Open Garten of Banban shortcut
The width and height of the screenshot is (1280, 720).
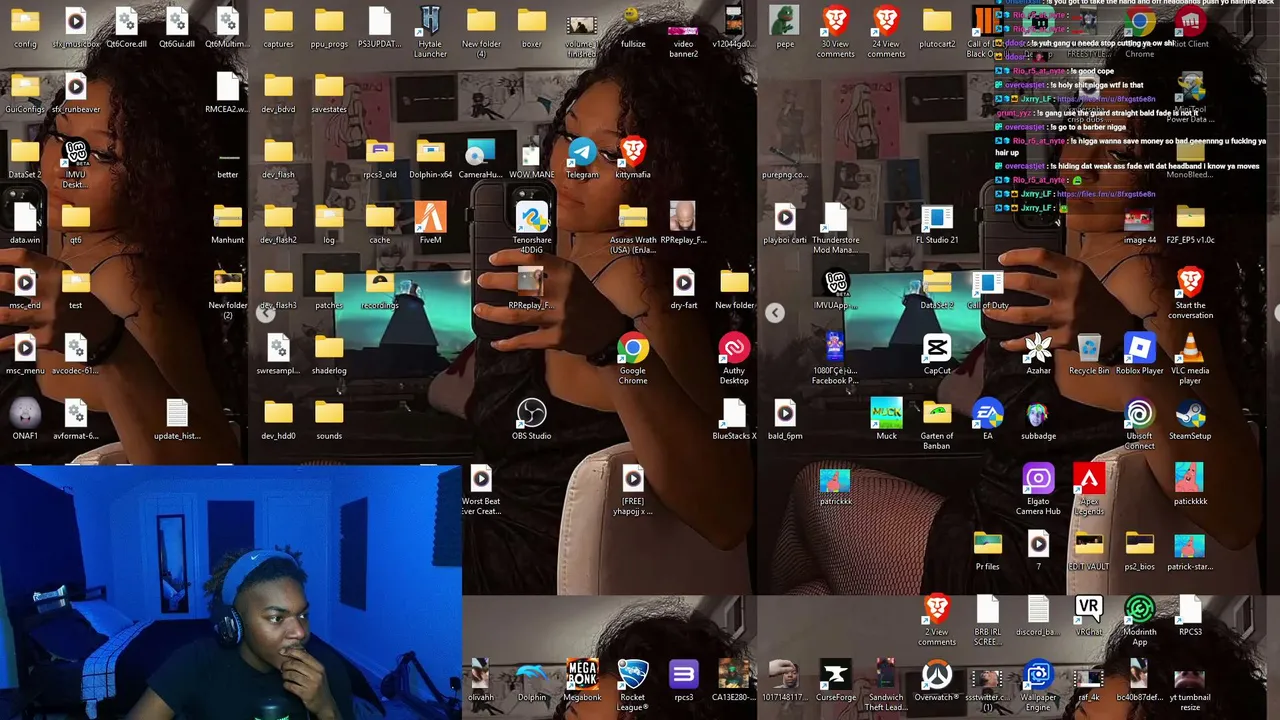937,413
